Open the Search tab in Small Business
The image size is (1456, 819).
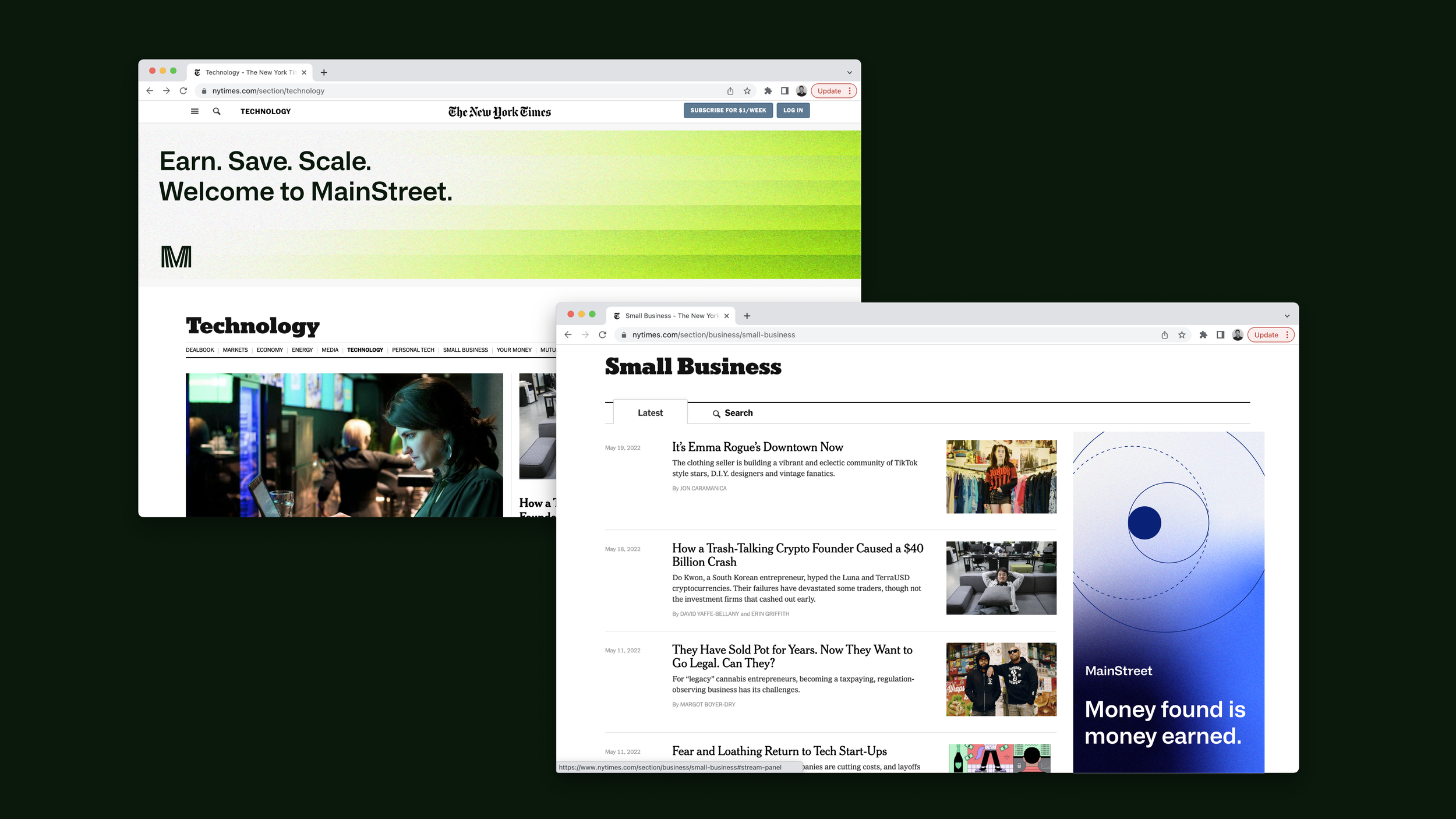pos(733,413)
